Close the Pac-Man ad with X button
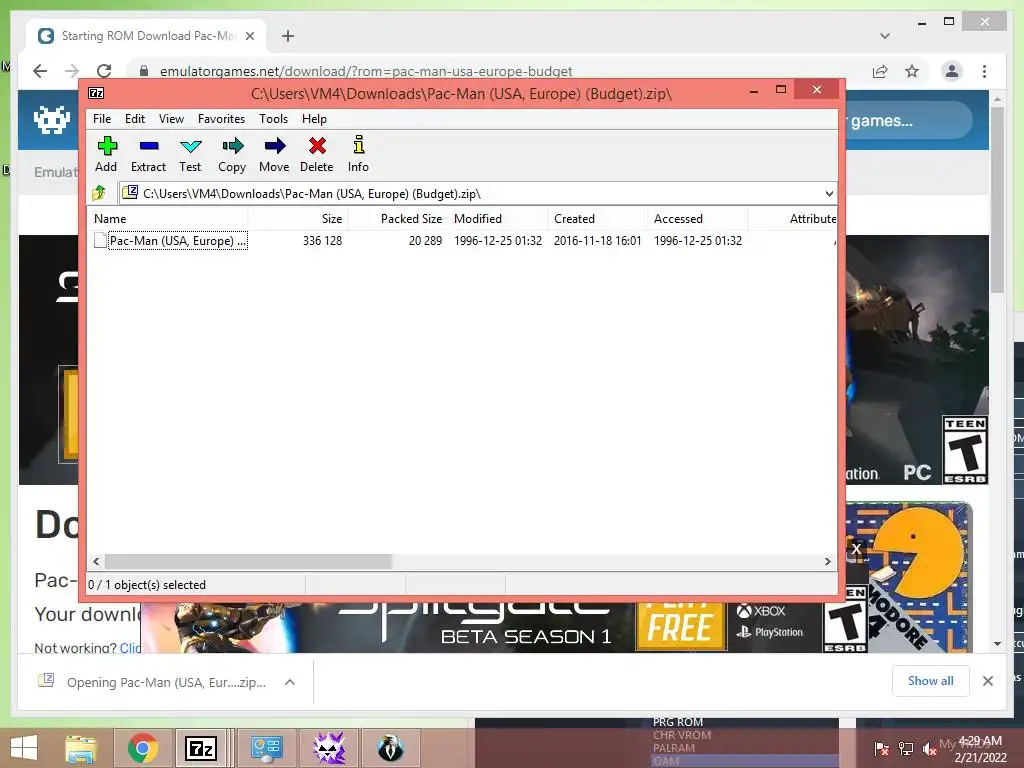 856,549
